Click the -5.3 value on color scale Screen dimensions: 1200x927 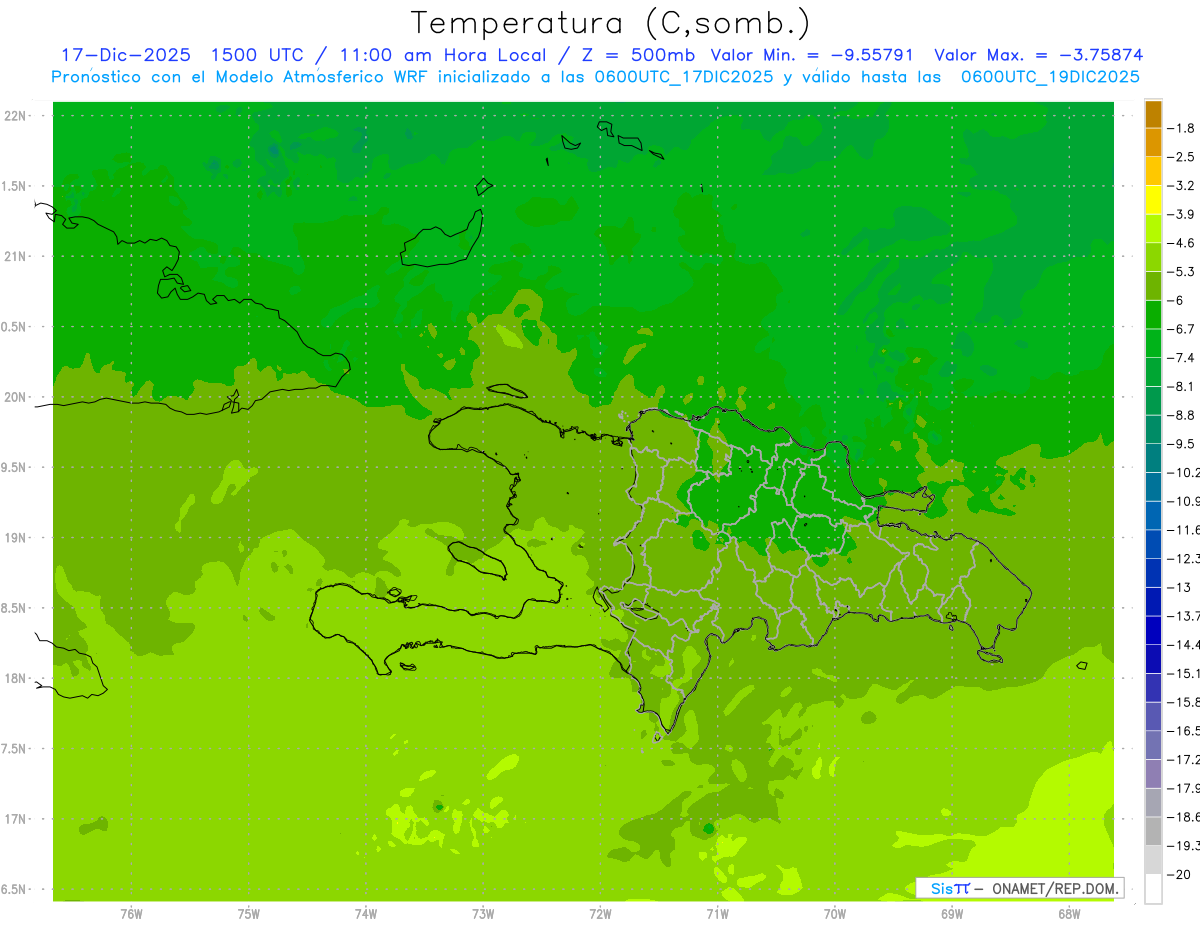click(x=1182, y=272)
